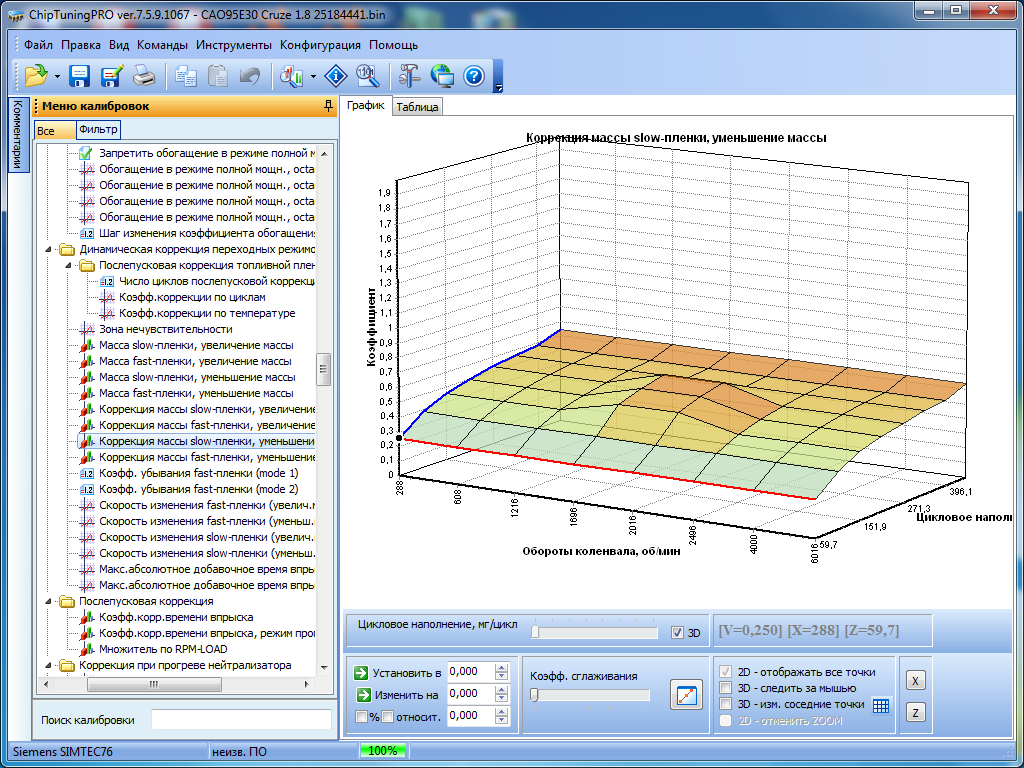Click the smoothing apply graph icon
Screen dimensions: 1024x768
[x=686, y=695]
